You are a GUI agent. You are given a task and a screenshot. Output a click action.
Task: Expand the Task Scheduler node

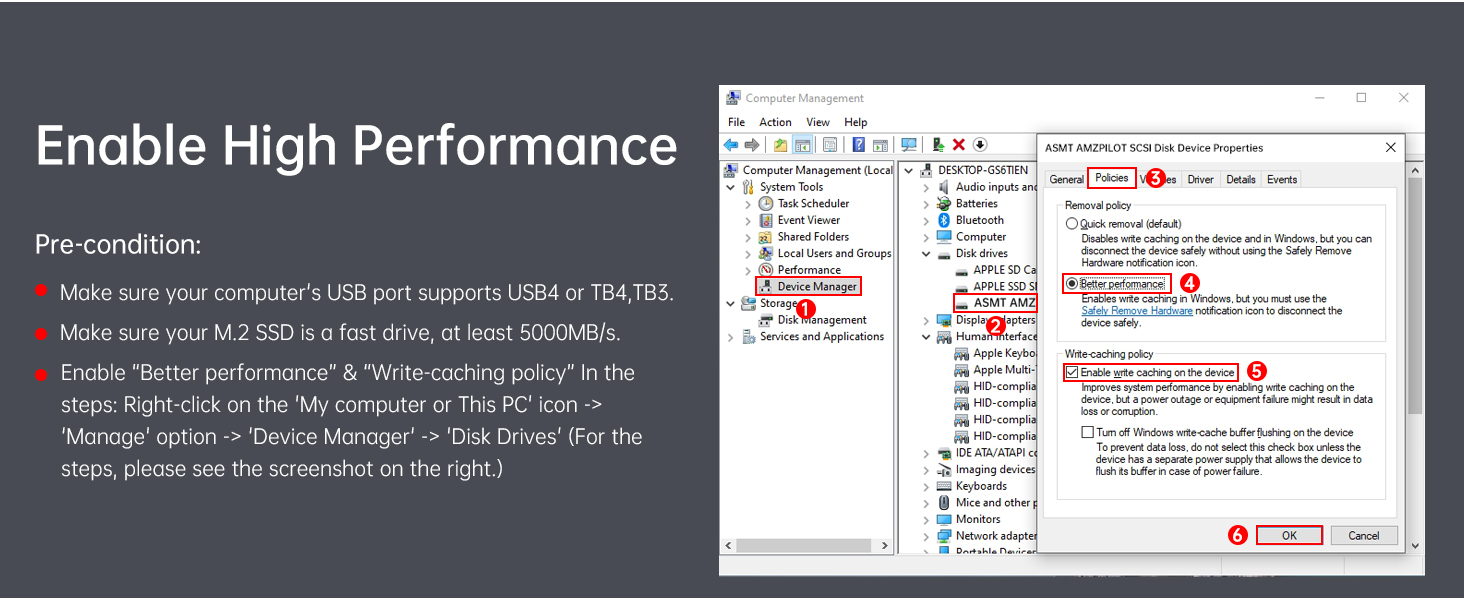click(748, 204)
